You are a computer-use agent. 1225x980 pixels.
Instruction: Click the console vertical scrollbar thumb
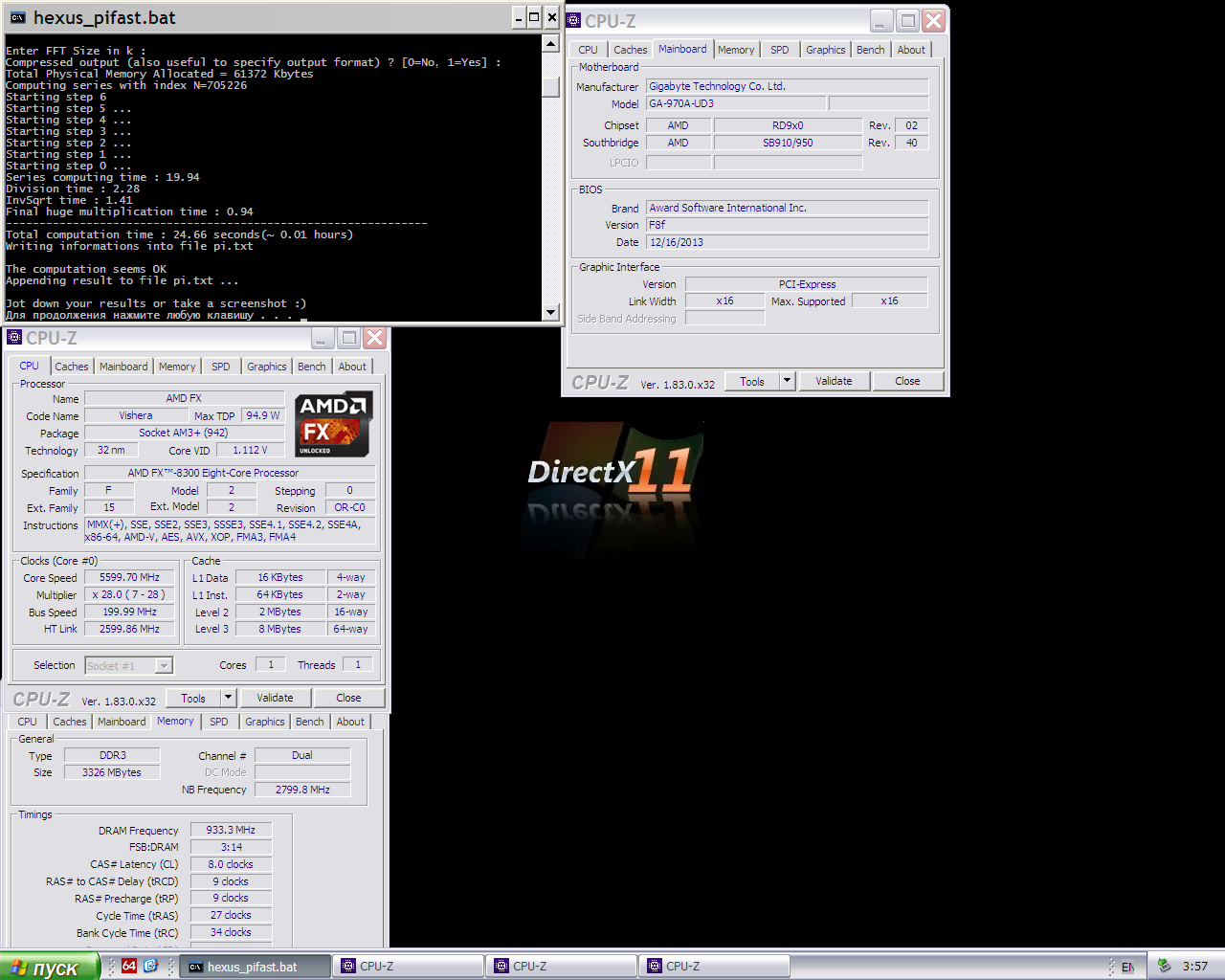pyautogui.click(x=550, y=87)
